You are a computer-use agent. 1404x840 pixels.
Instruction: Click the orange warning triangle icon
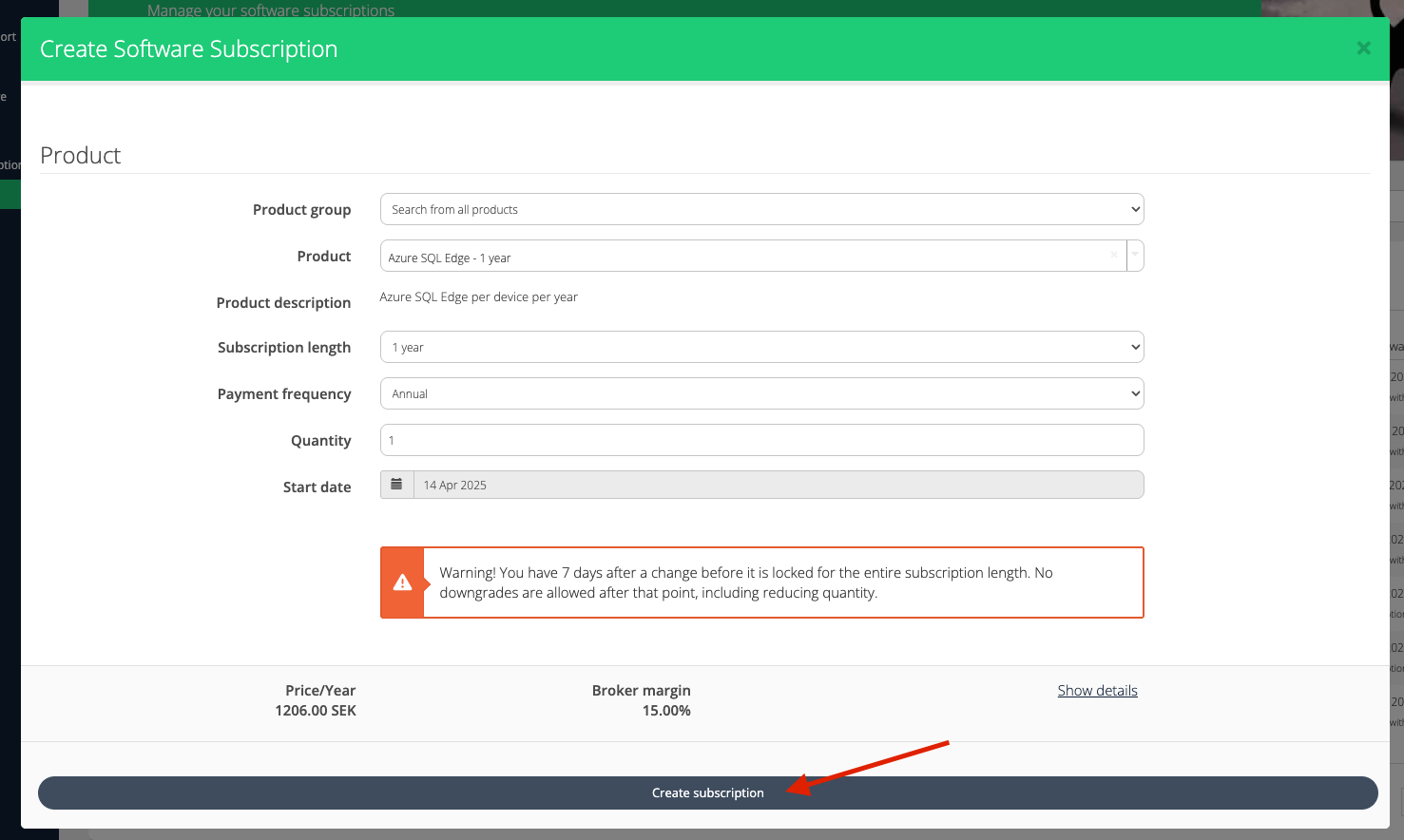pyautogui.click(x=402, y=582)
